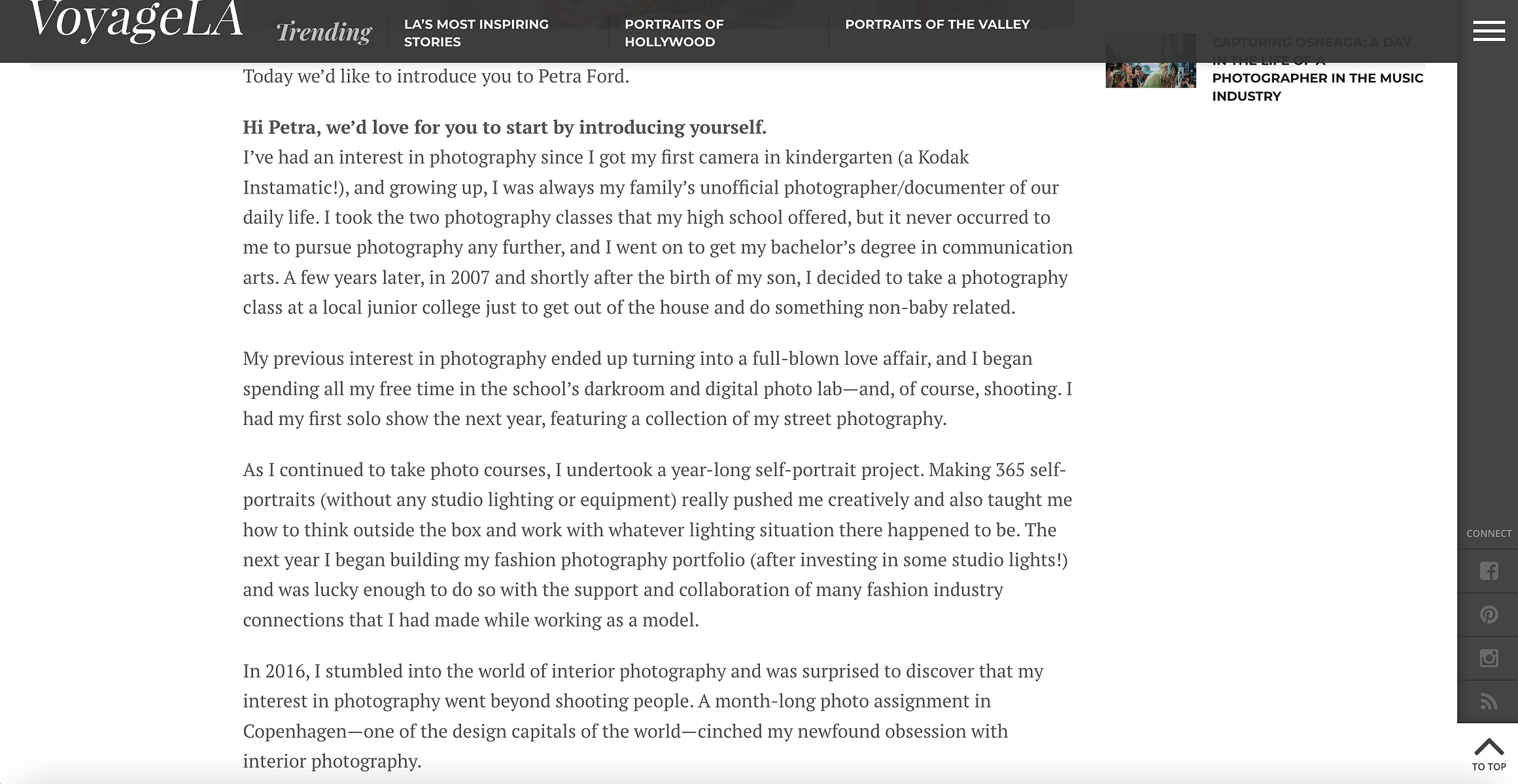Open the hamburger menu icon
1518x784 pixels.
(x=1489, y=31)
